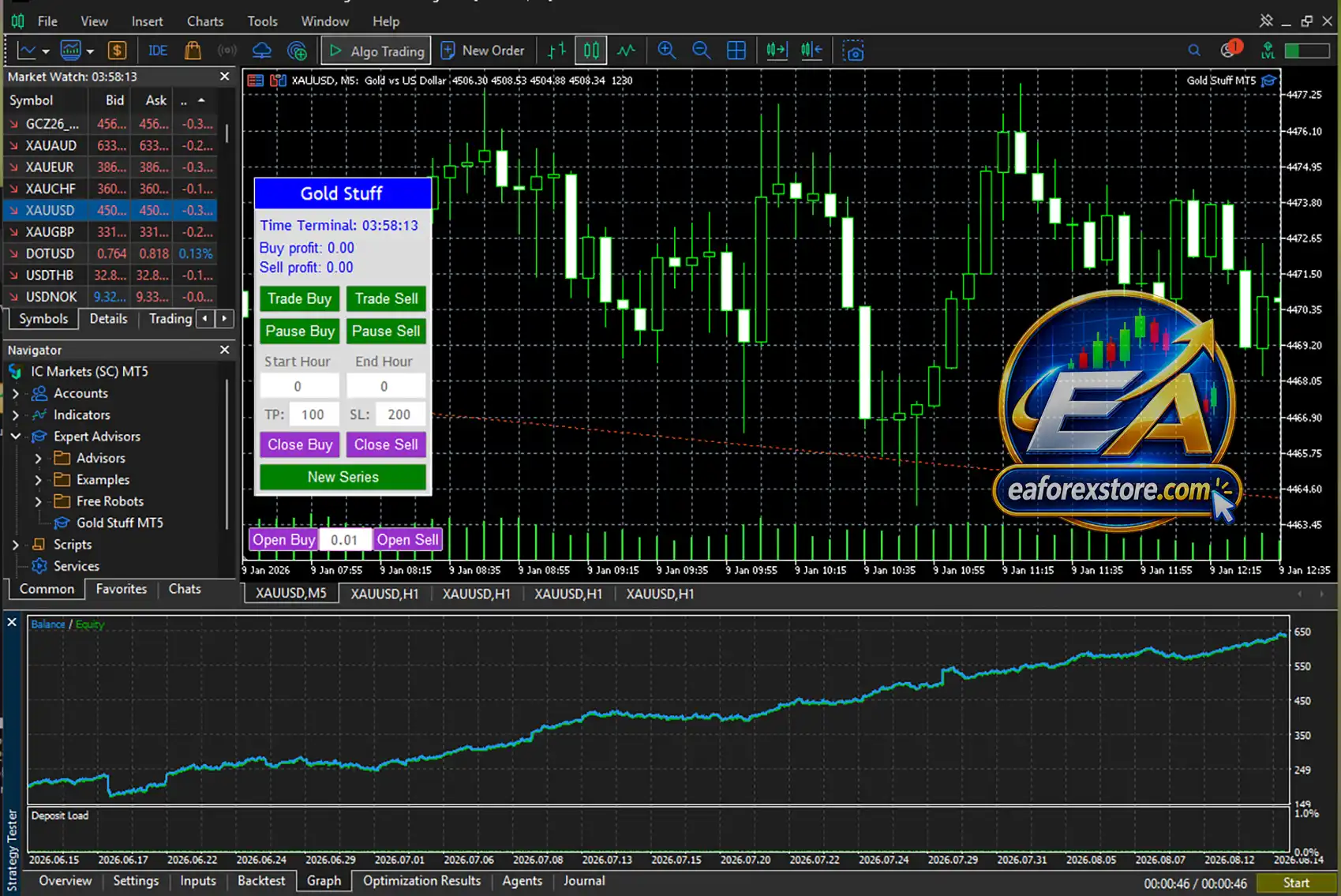Click the Start Hour input field
The height and width of the screenshot is (896, 1341).
click(299, 386)
